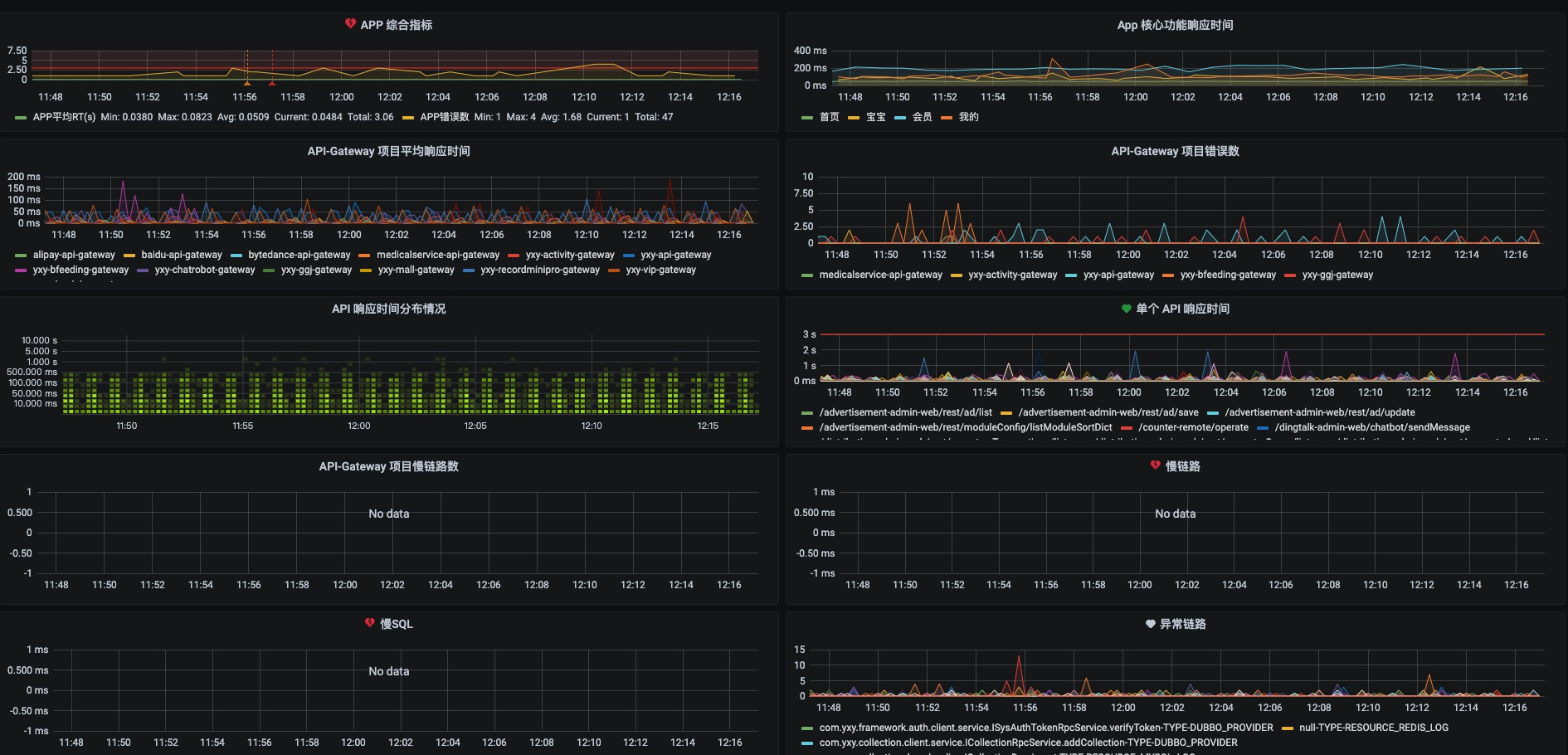
Task: Click the red annotation marker in APP 综合指标
Action: (272, 83)
